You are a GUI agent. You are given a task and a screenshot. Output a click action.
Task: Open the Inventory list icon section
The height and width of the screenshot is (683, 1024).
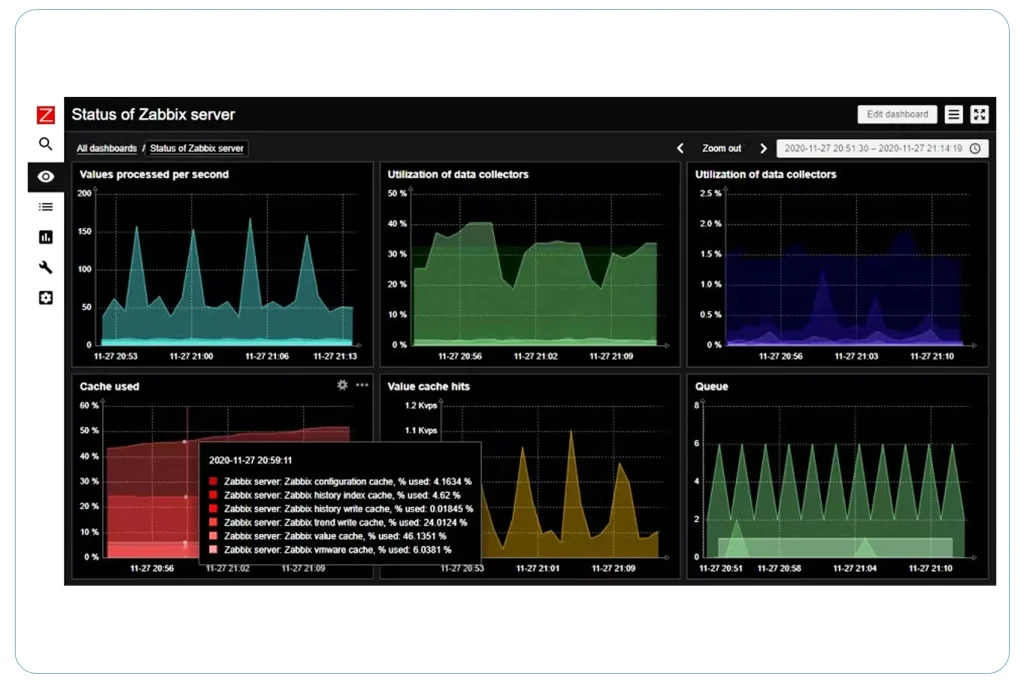[x=46, y=207]
